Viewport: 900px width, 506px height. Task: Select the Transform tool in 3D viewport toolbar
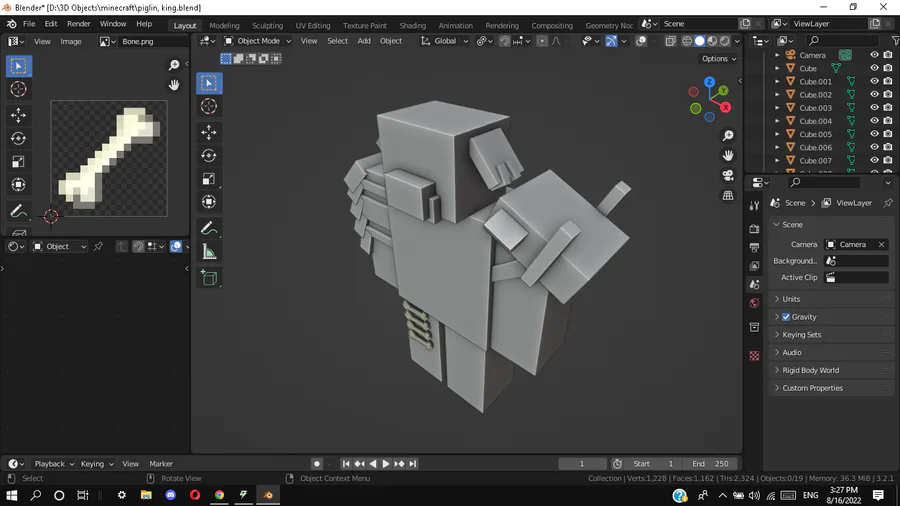pos(209,202)
